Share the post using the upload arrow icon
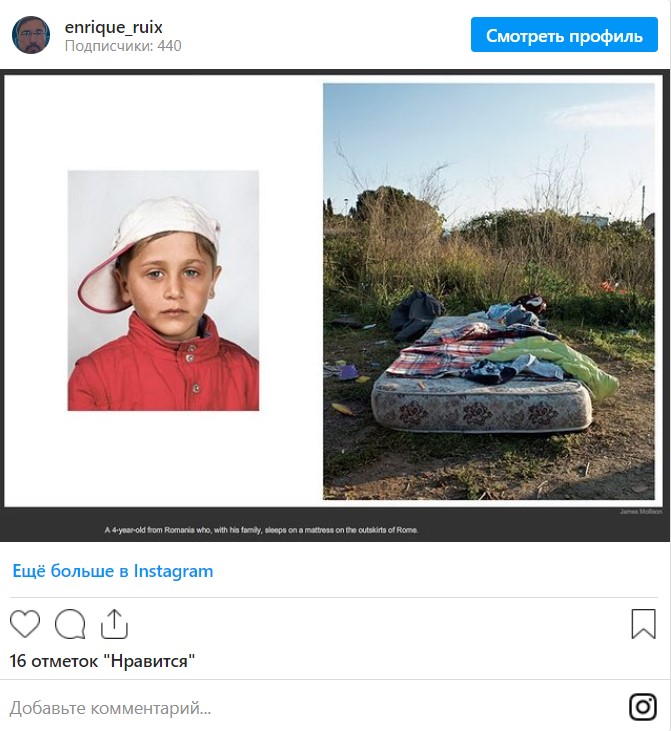This screenshot has height=731, width=671. point(114,624)
